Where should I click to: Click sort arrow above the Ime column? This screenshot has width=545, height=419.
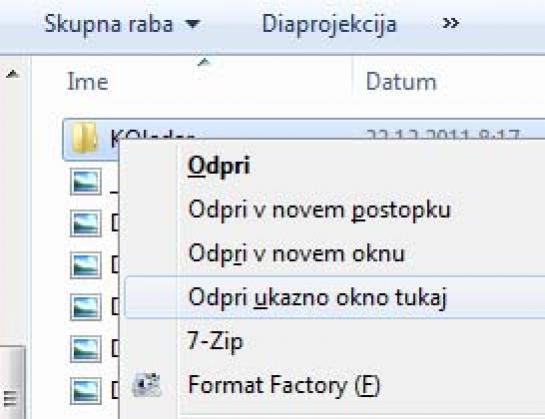204,62
